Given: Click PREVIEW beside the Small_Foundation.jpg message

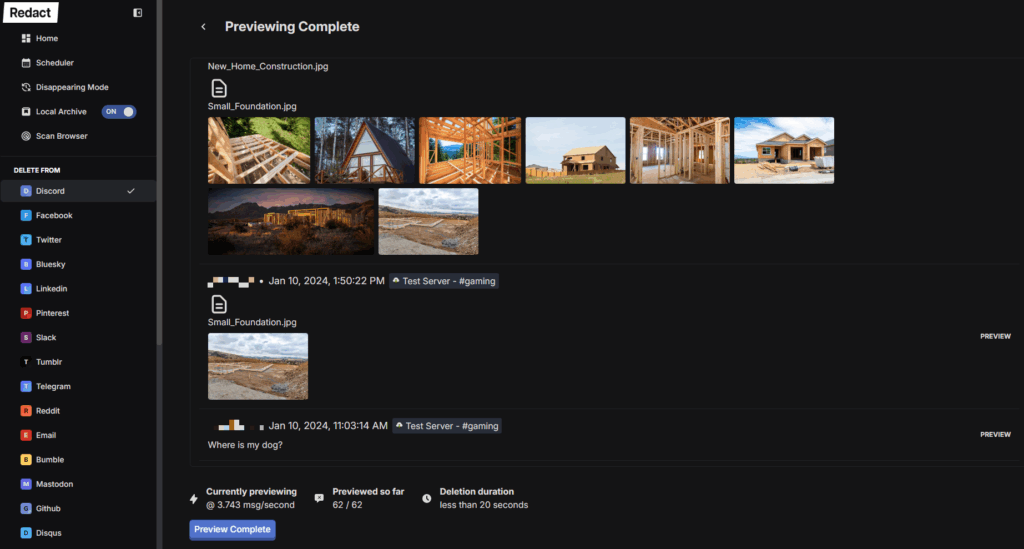Looking at the screenshot, I should tap(995, 337).
